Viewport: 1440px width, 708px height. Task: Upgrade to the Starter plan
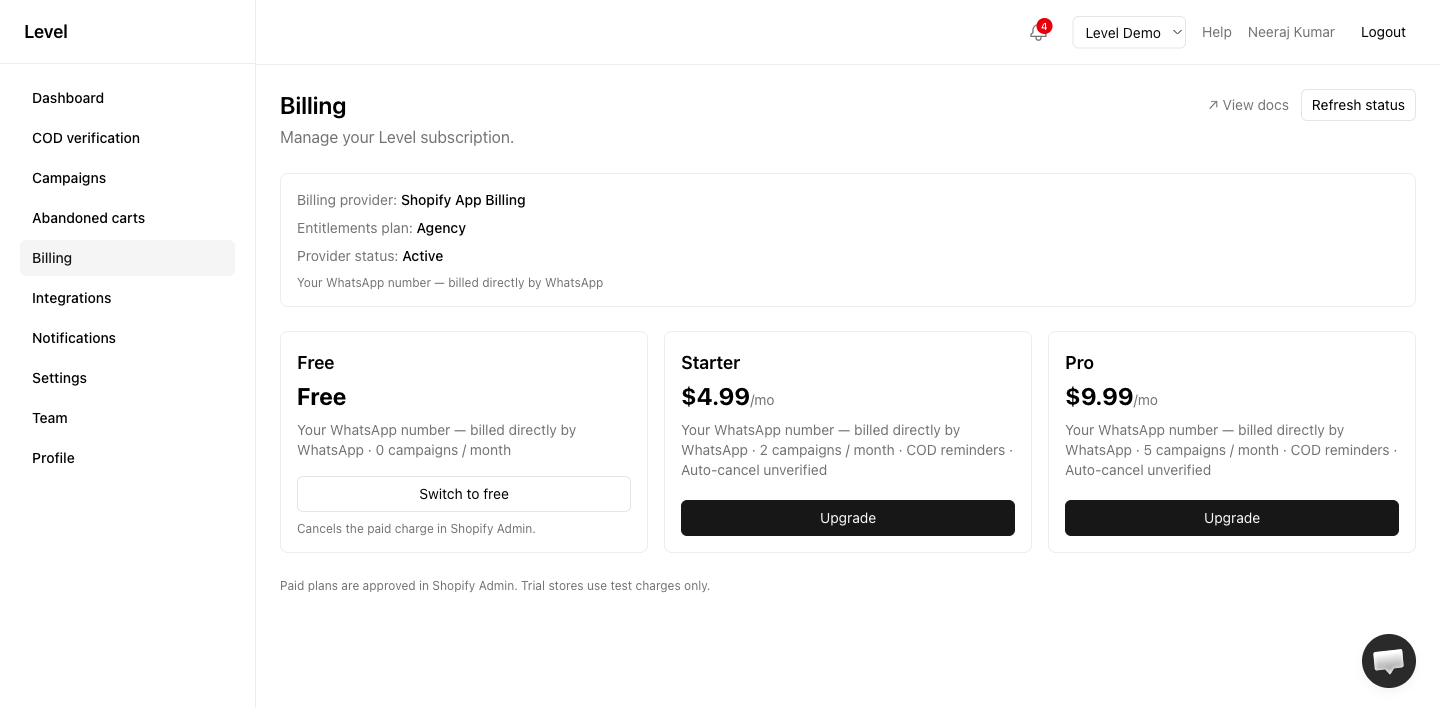pyautogui.click(x=848, y=518)
